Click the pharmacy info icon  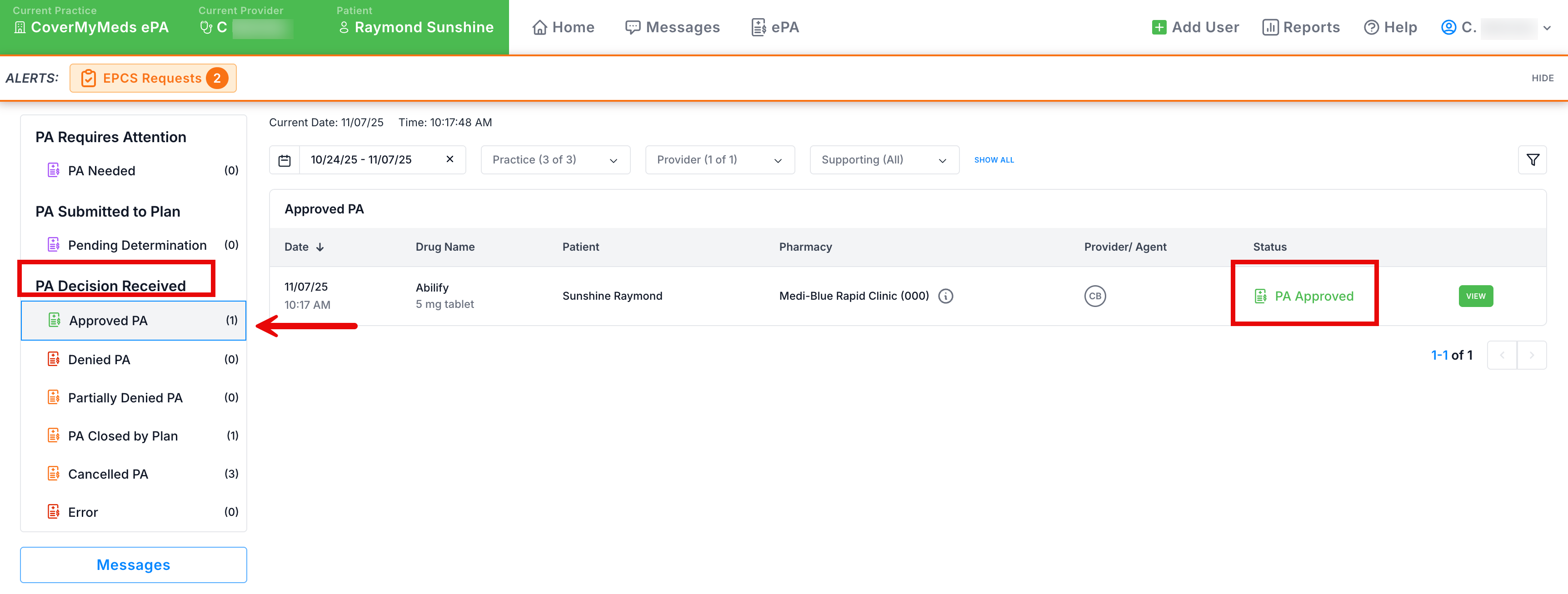pyautogui.click(x=945, y=296)
